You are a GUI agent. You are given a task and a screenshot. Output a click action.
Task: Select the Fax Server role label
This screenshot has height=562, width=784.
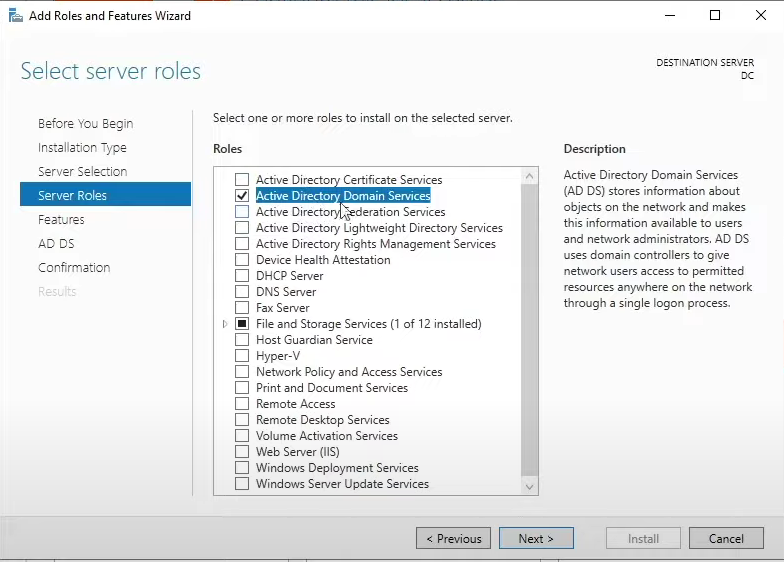click(x=282, y=308)
